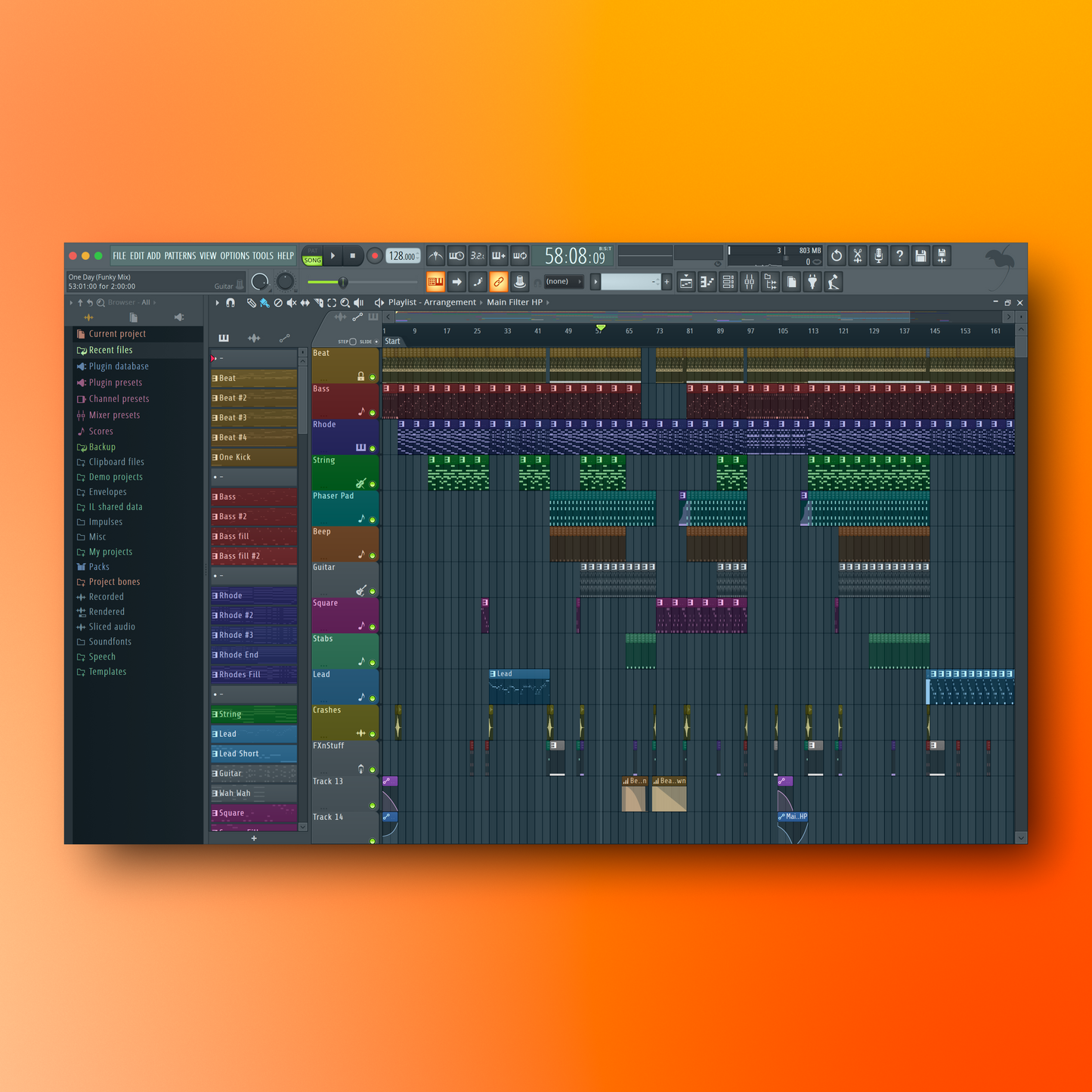Select the Slice tool in playlist toolbar

coord(319,303)
